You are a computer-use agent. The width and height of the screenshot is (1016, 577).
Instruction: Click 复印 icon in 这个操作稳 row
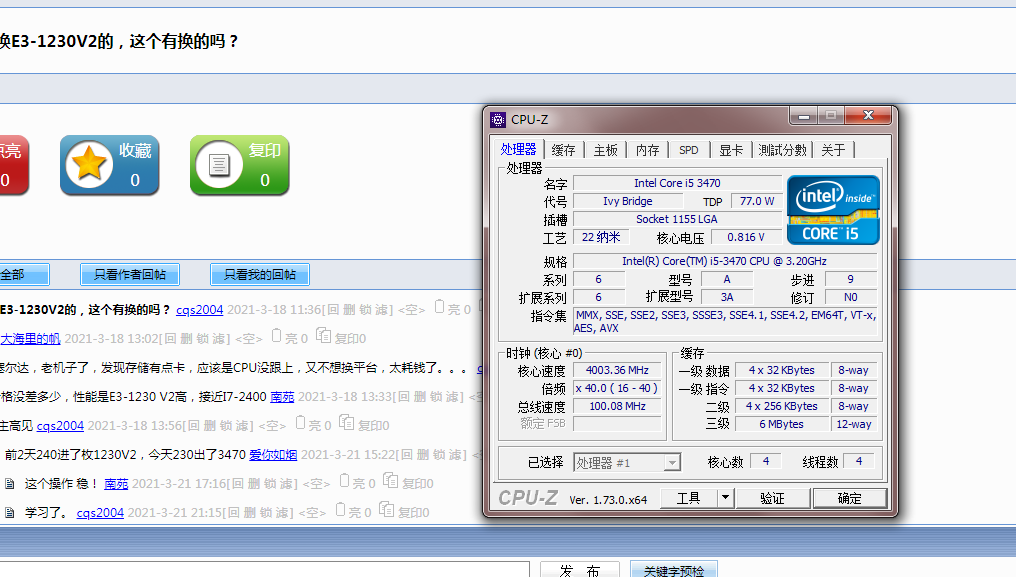[x=391, y=480]
